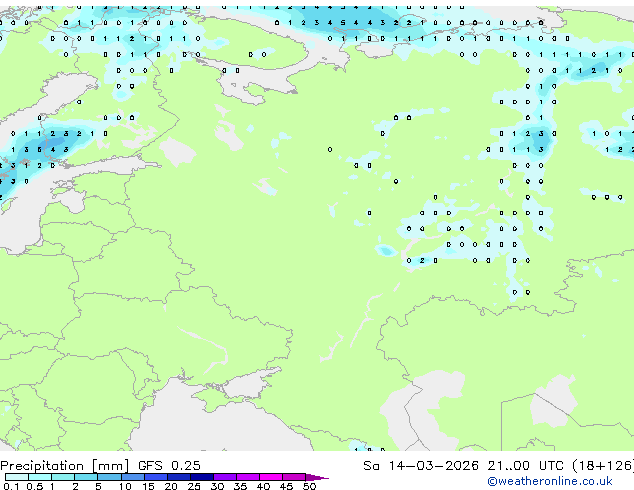
Task: Click the 25–30 mm dark navy swatch
Action: click(x=201, y=477)
